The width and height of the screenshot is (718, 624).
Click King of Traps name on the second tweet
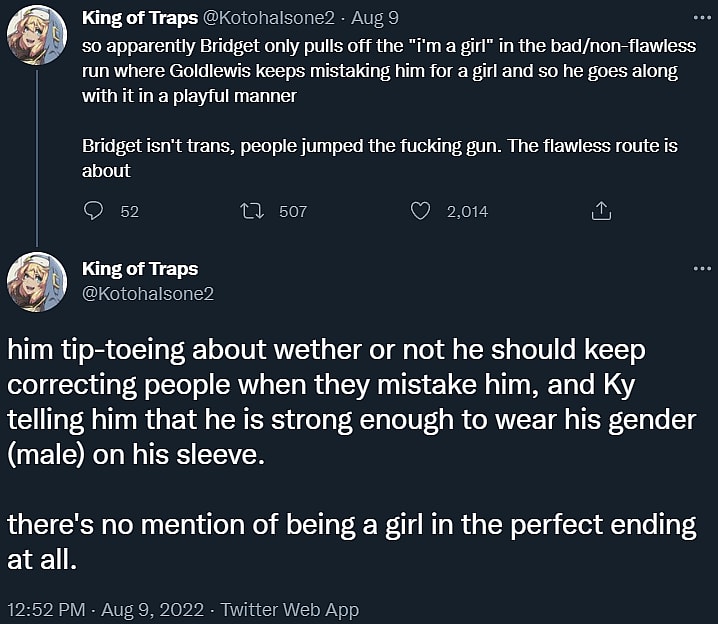click(140, 269)
